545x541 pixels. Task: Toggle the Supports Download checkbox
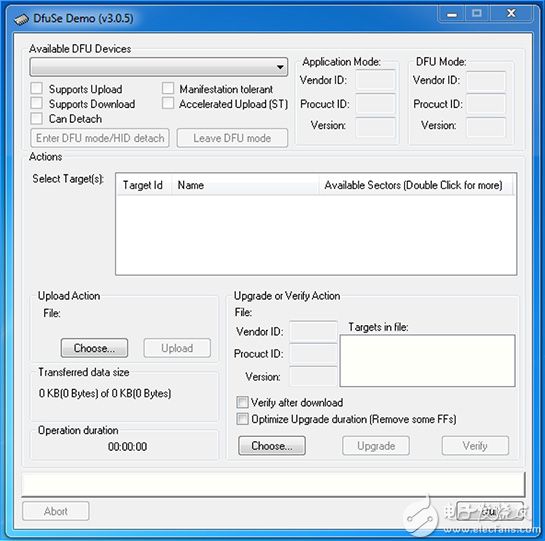36,103
